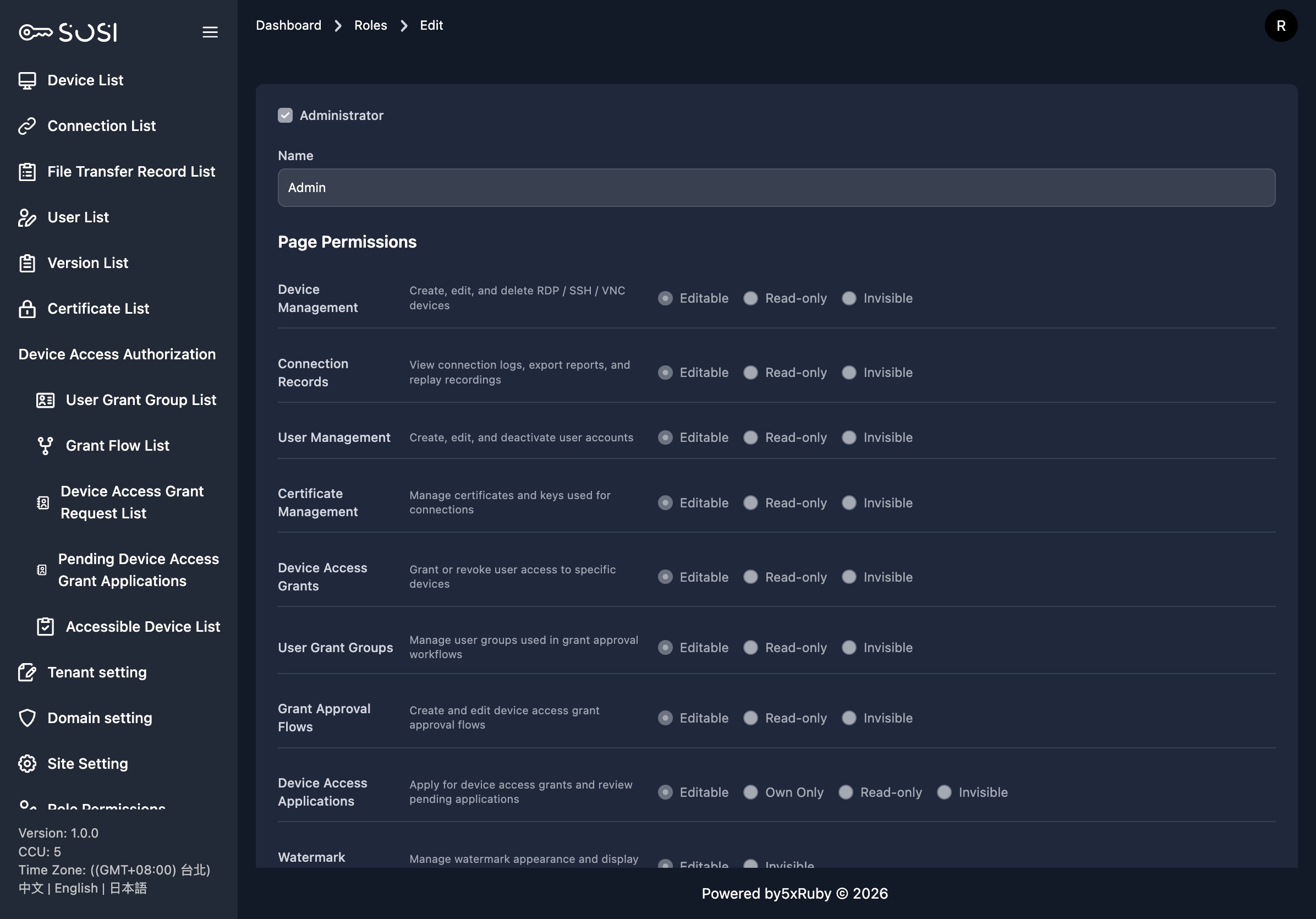1316x919 pixels.
Task: Click the 5xRuby footer link
Action: (x=806, y=894)
